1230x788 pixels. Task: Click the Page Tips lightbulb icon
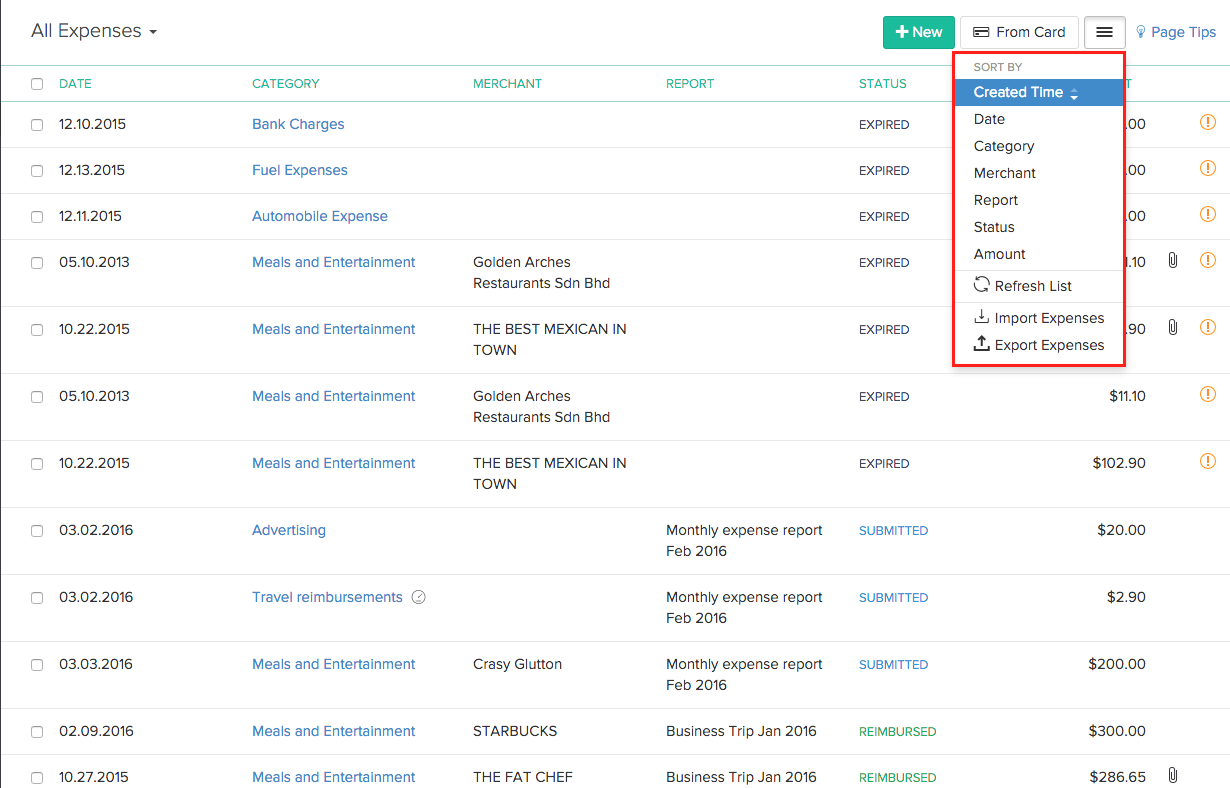[x=1141, y=32]
